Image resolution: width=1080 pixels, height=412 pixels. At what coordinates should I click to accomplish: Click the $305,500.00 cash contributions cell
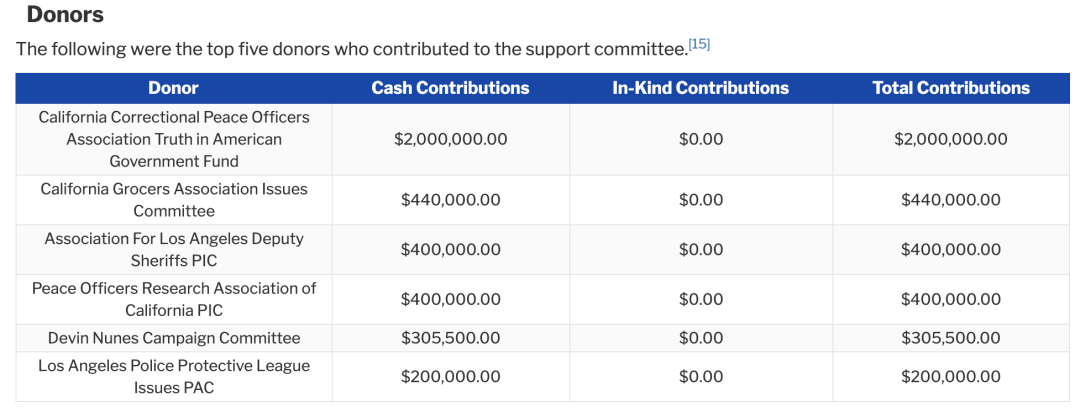pyautogui.click(x=450, y=338)
